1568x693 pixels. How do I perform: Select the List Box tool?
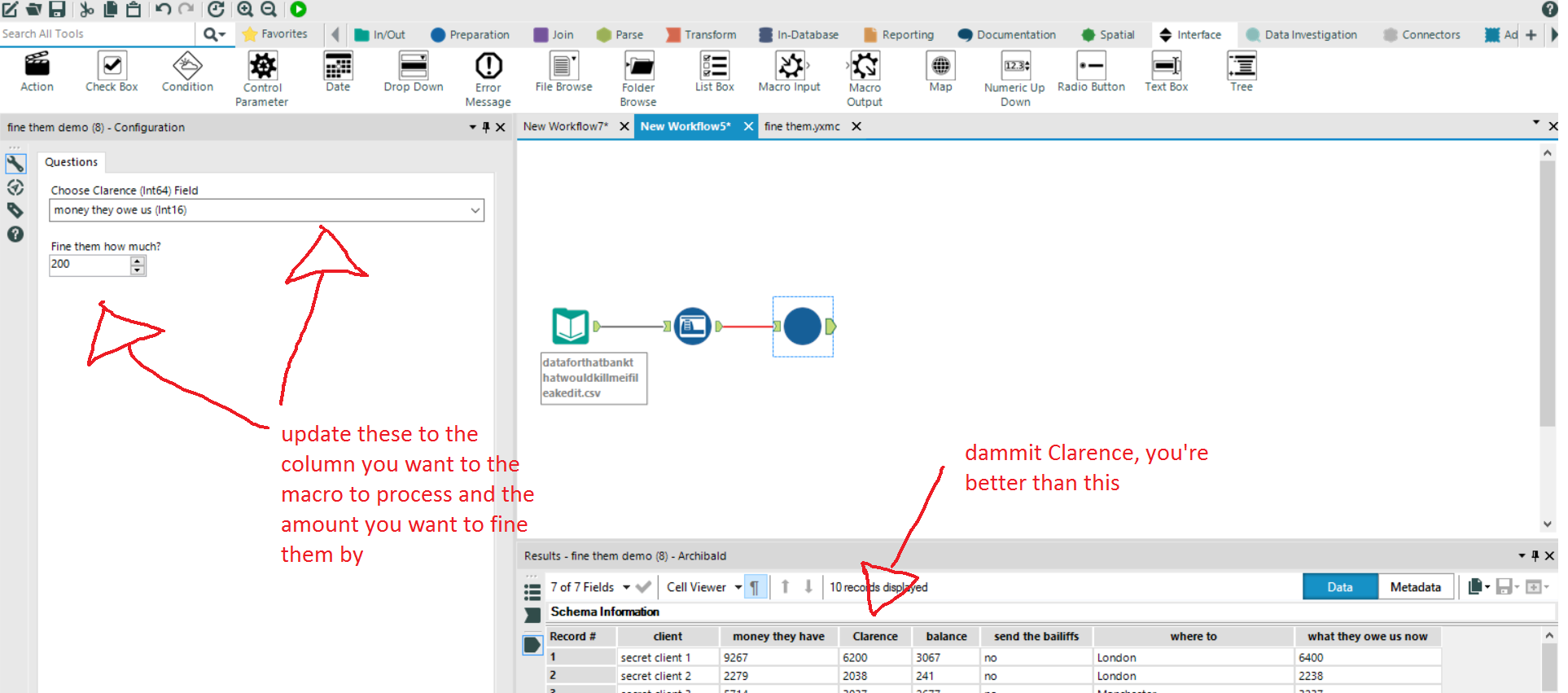pos(715,72)
